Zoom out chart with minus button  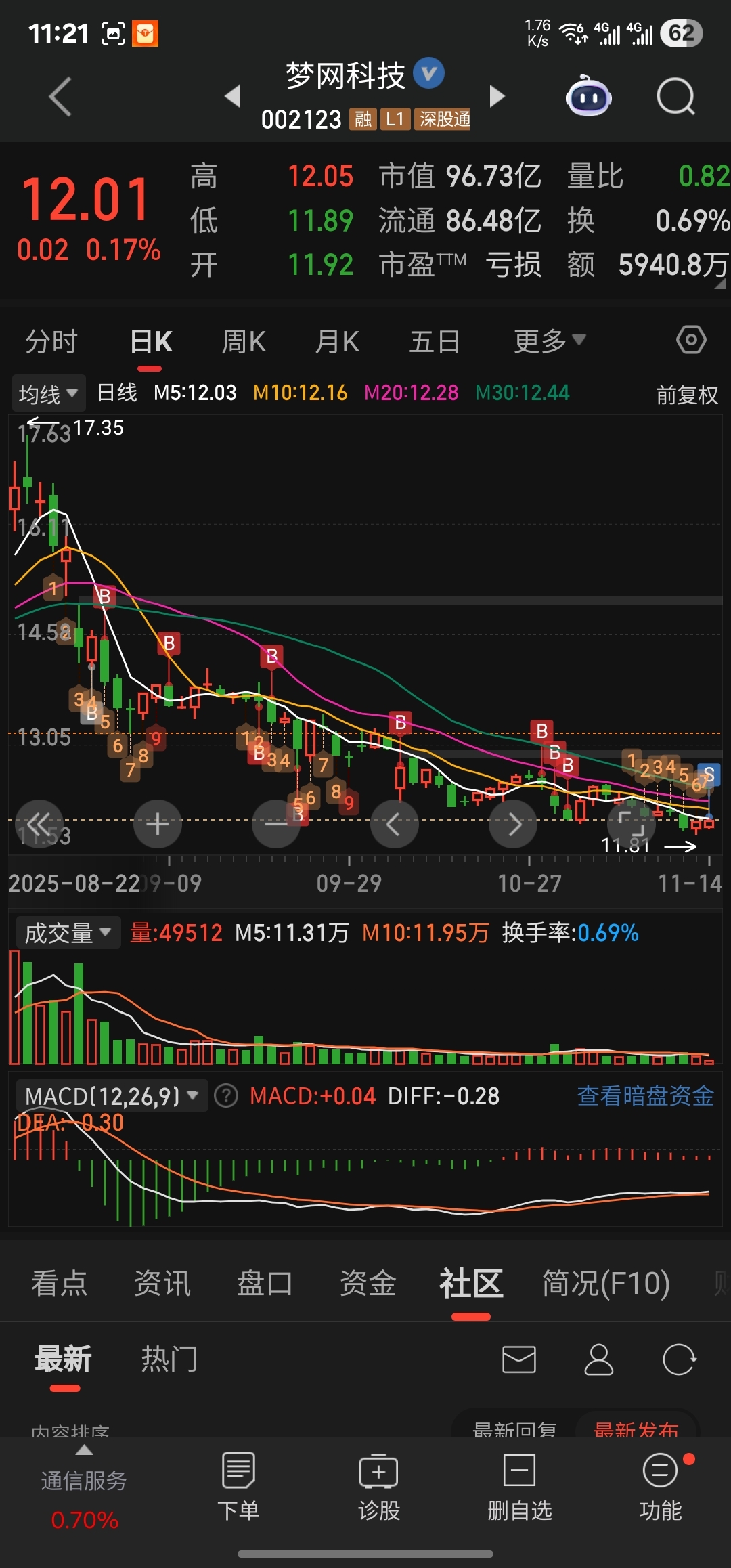tap(276, 824)
